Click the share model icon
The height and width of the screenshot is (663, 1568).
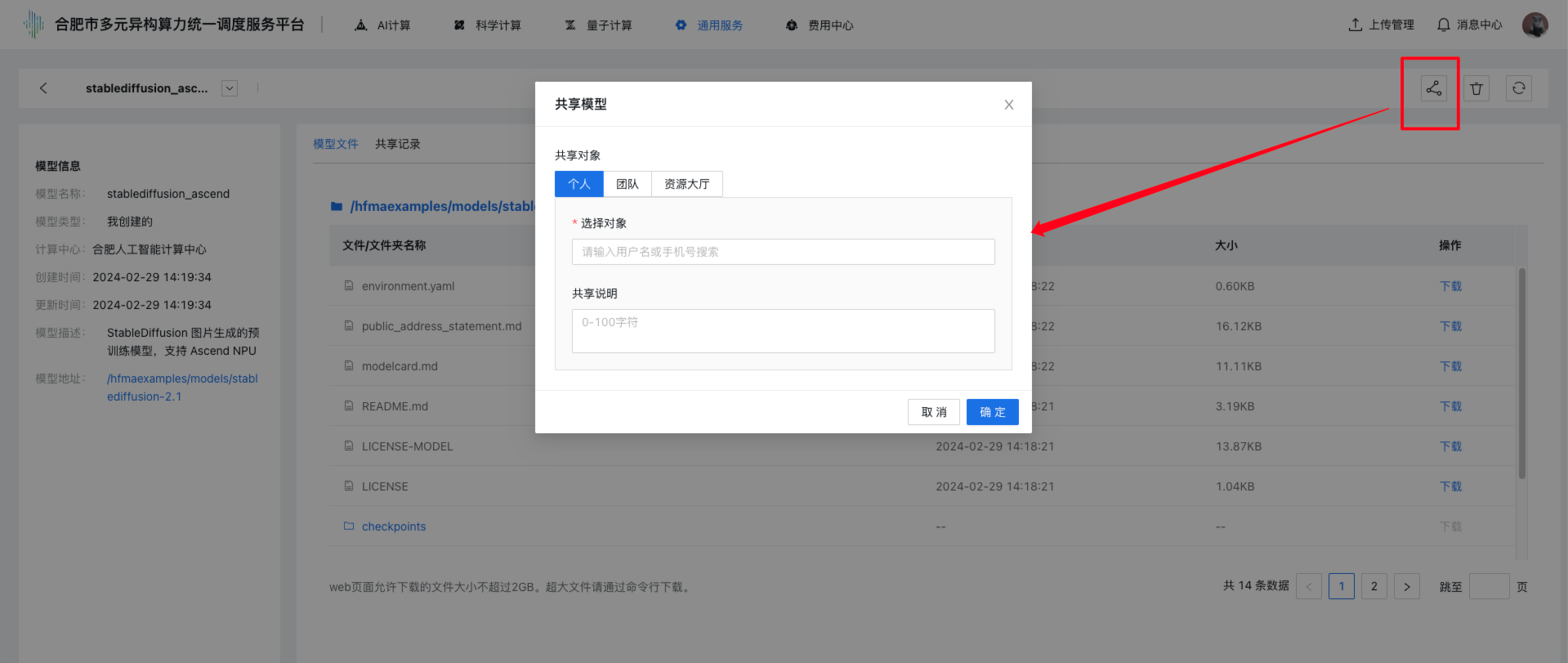tap(1433, 88)
